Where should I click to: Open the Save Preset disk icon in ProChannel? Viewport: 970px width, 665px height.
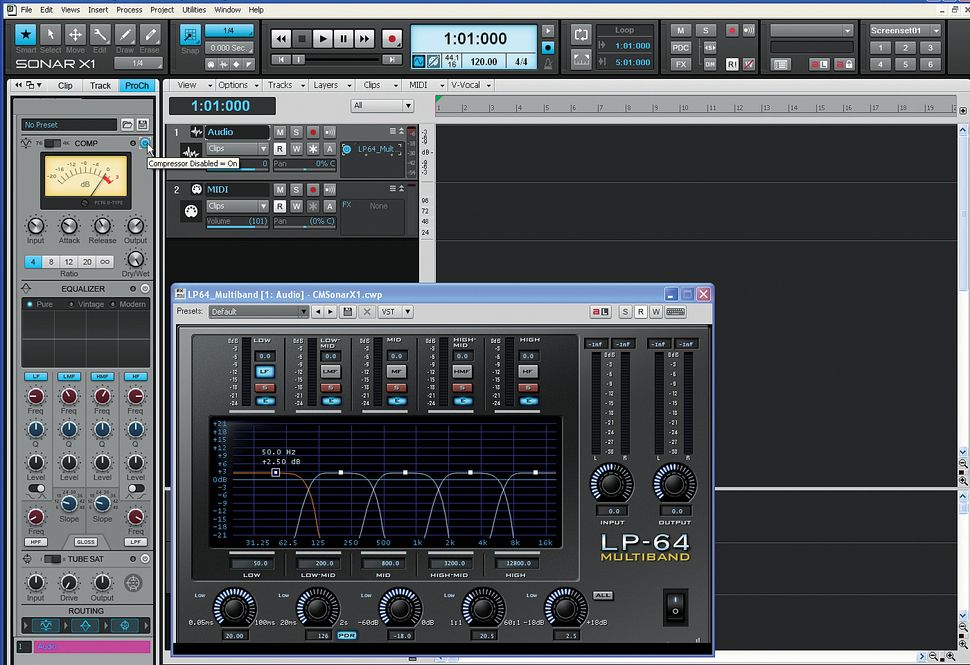point(143,124)
